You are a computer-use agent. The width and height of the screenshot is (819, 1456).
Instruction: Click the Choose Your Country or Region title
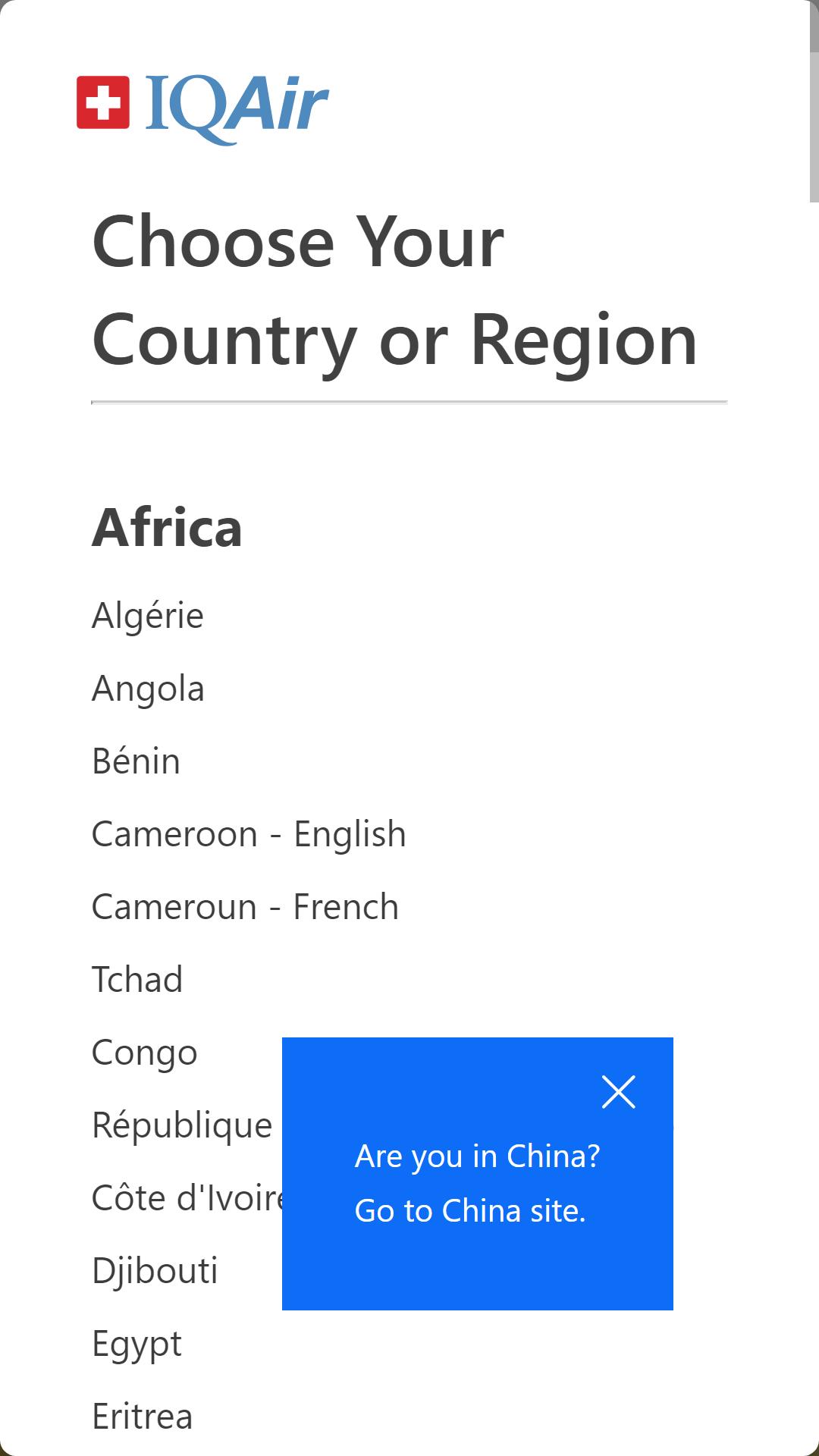[394, 291]
